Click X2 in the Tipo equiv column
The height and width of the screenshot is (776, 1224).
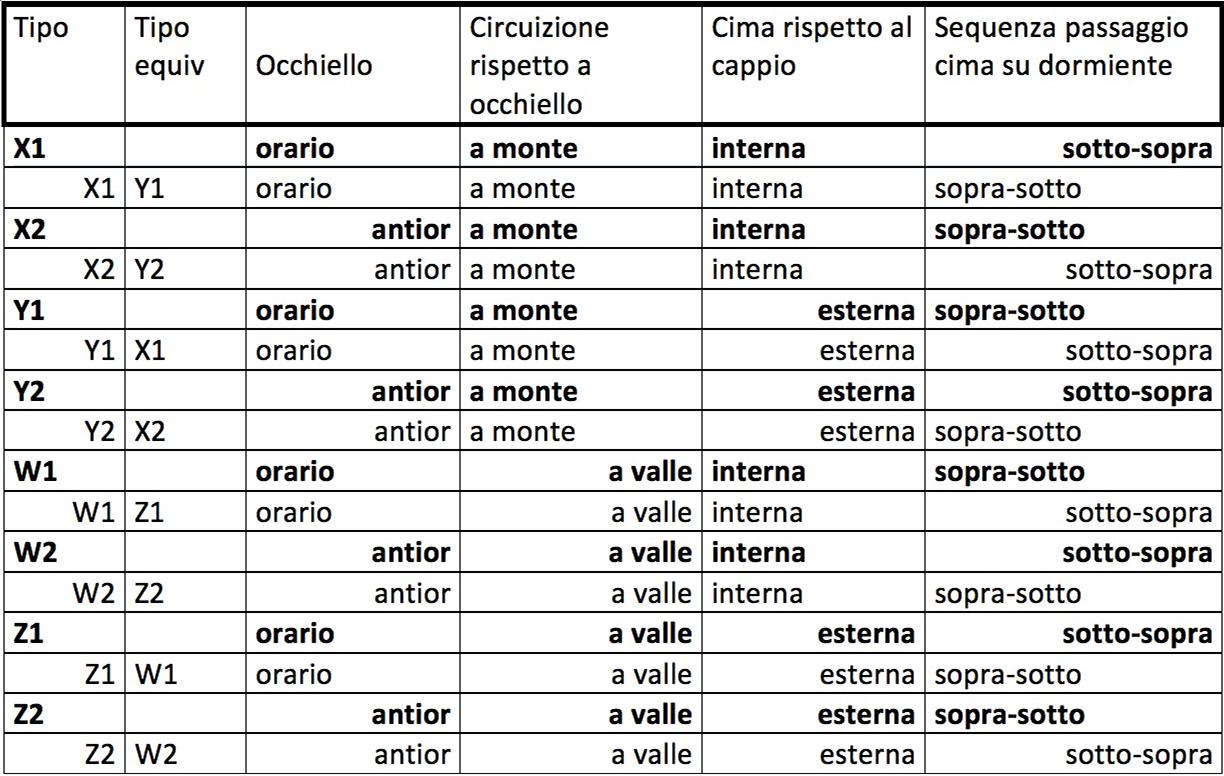click(x=148, y=432)
